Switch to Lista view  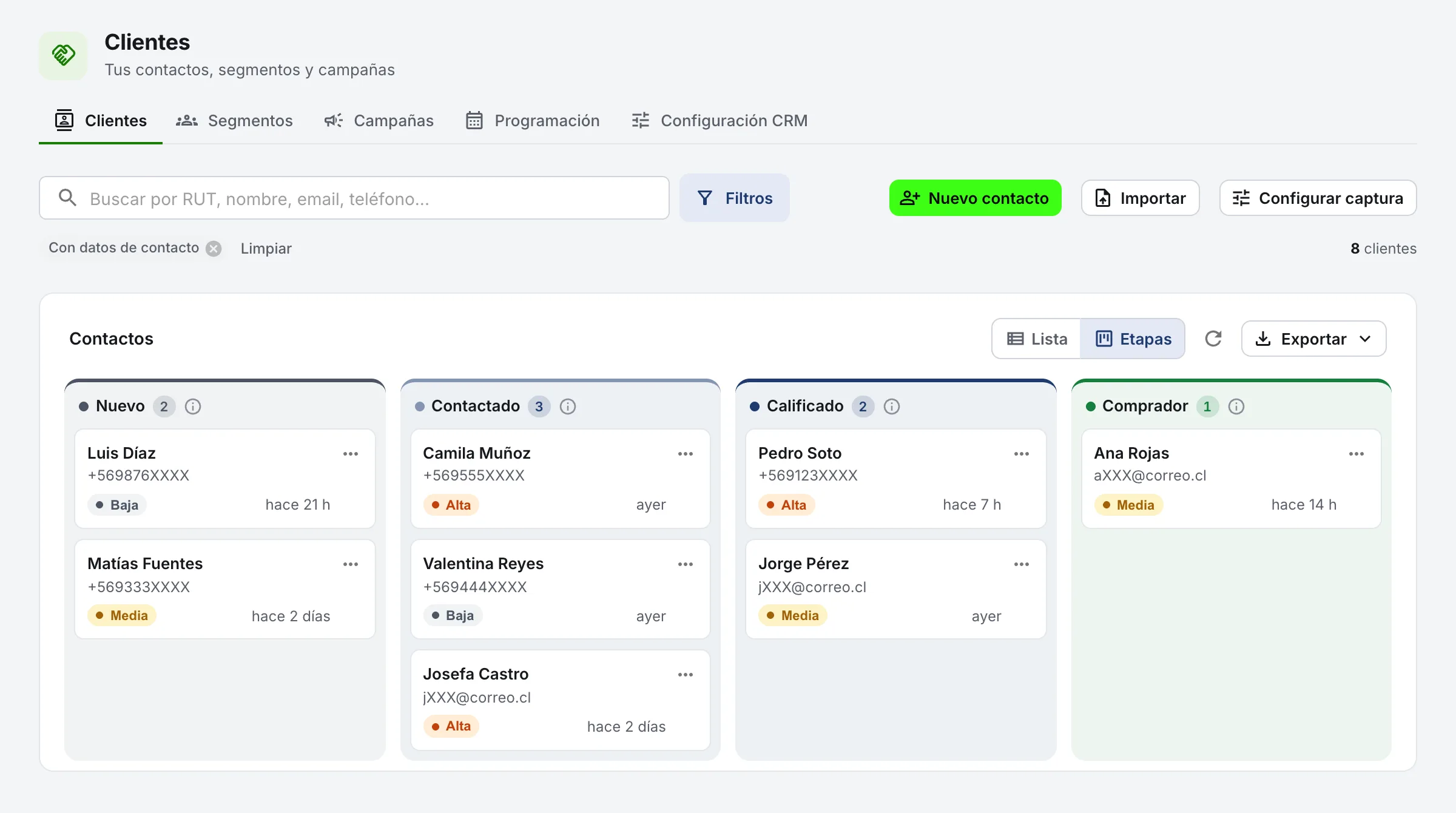pyautogui.click(x=1037, y=339)
